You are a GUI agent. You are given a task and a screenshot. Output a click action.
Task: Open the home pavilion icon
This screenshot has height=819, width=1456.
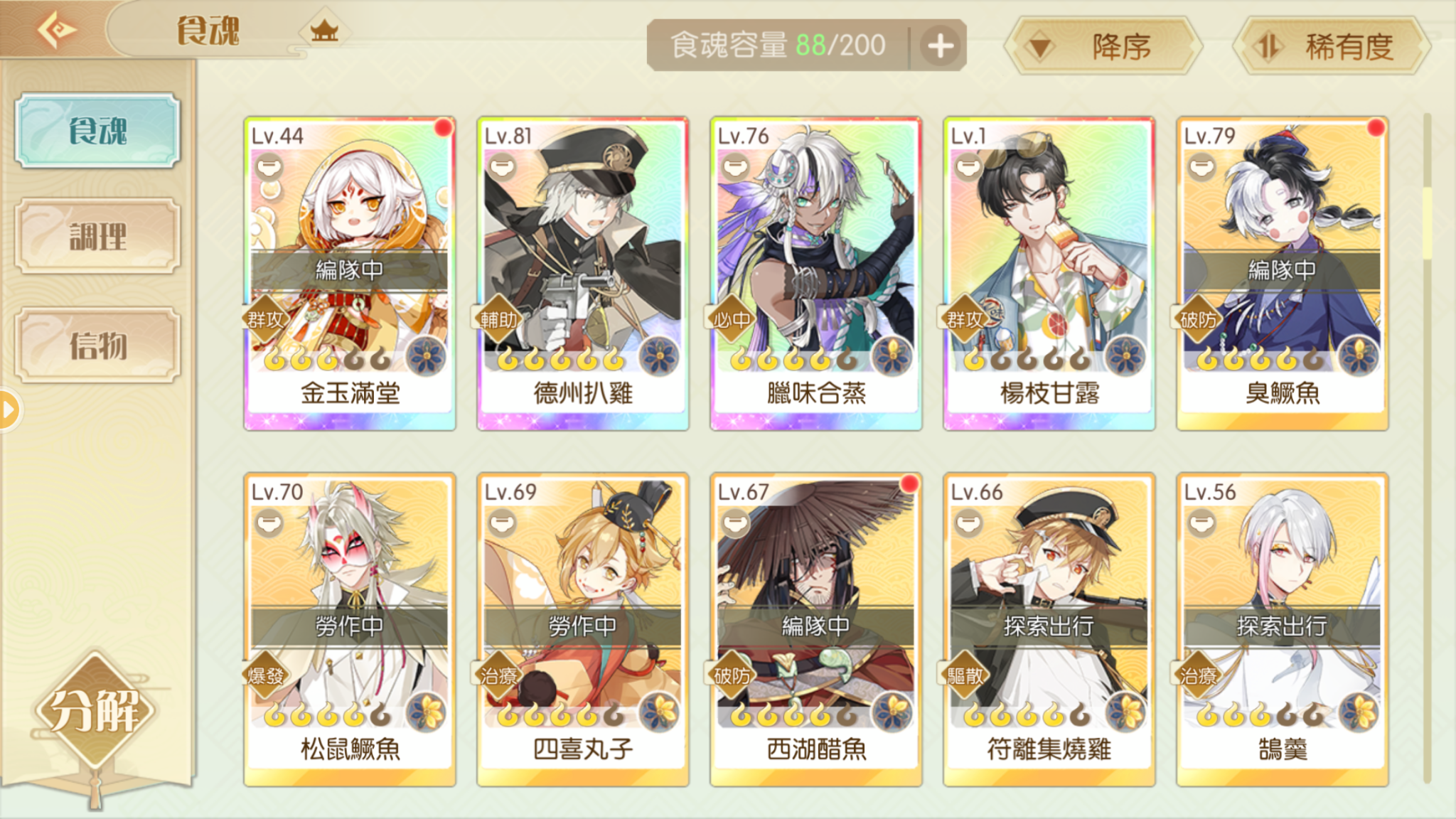(x=324, y=31)
